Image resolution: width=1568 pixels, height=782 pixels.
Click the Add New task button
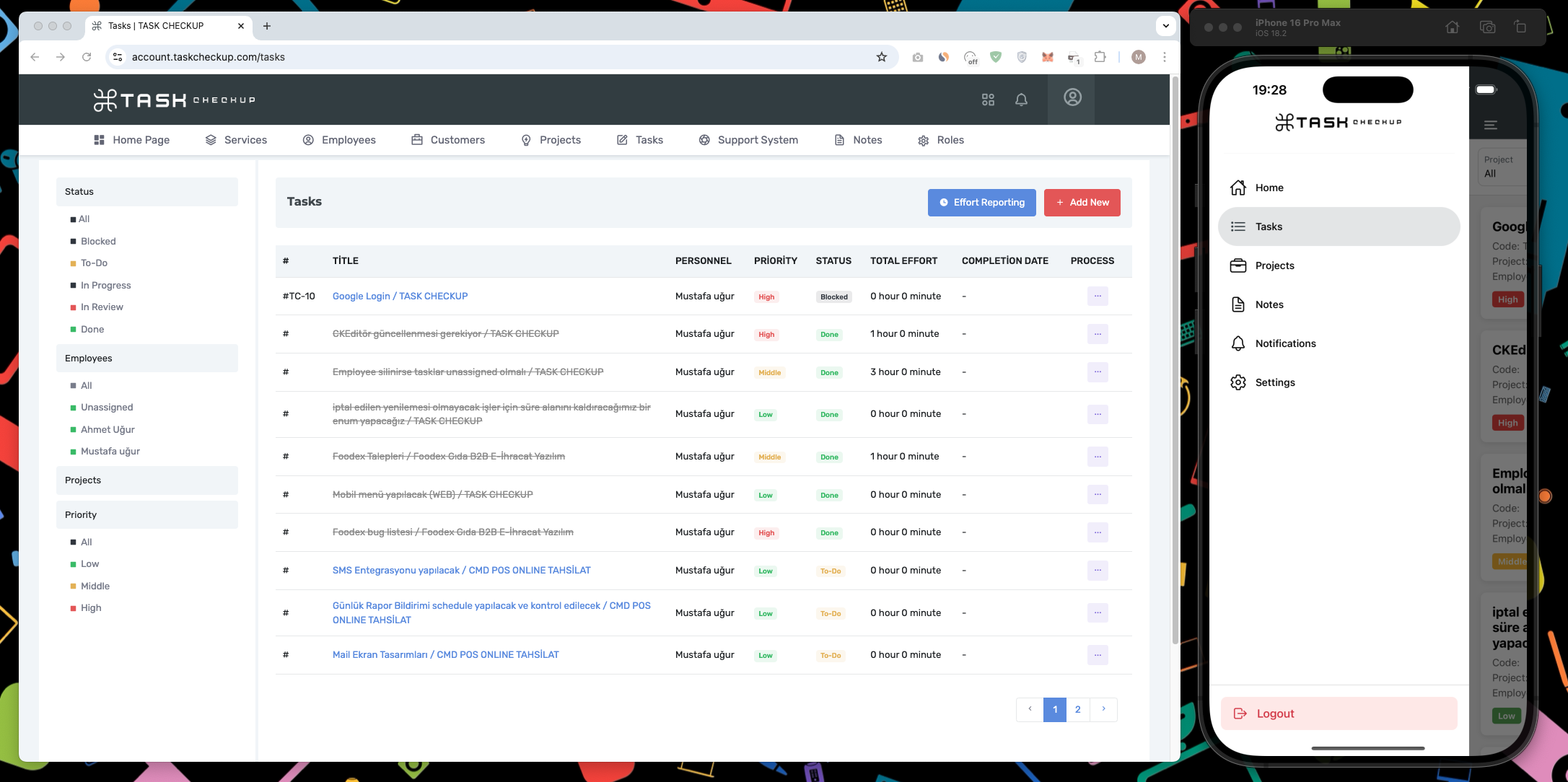[1082, 203]
